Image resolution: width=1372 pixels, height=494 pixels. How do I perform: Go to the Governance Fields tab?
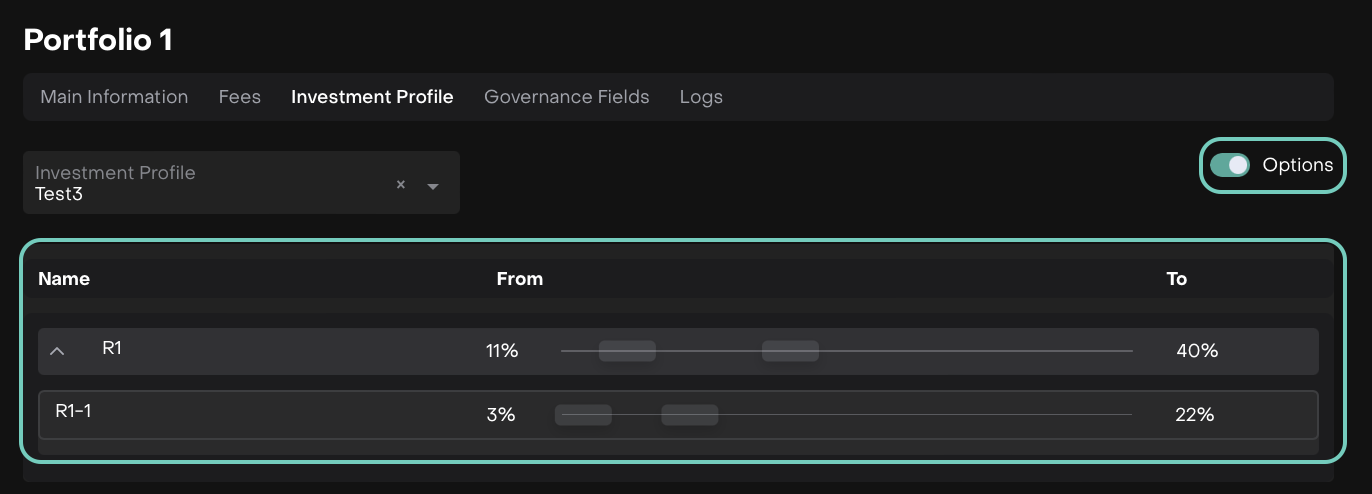click(x=567, y=97)
